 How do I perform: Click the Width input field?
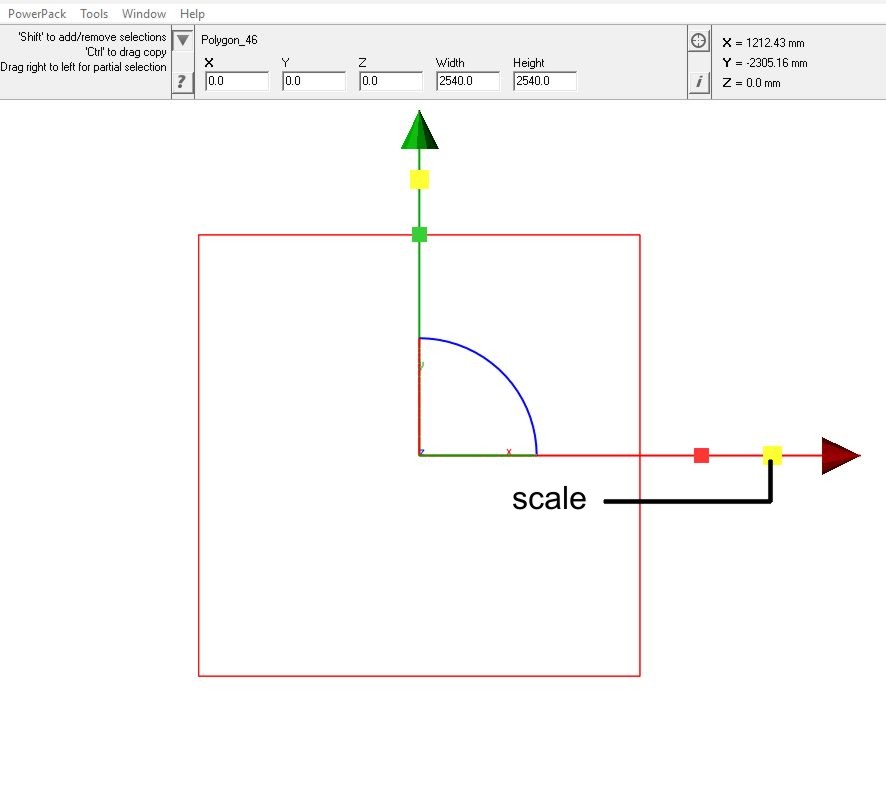[468, 82]
